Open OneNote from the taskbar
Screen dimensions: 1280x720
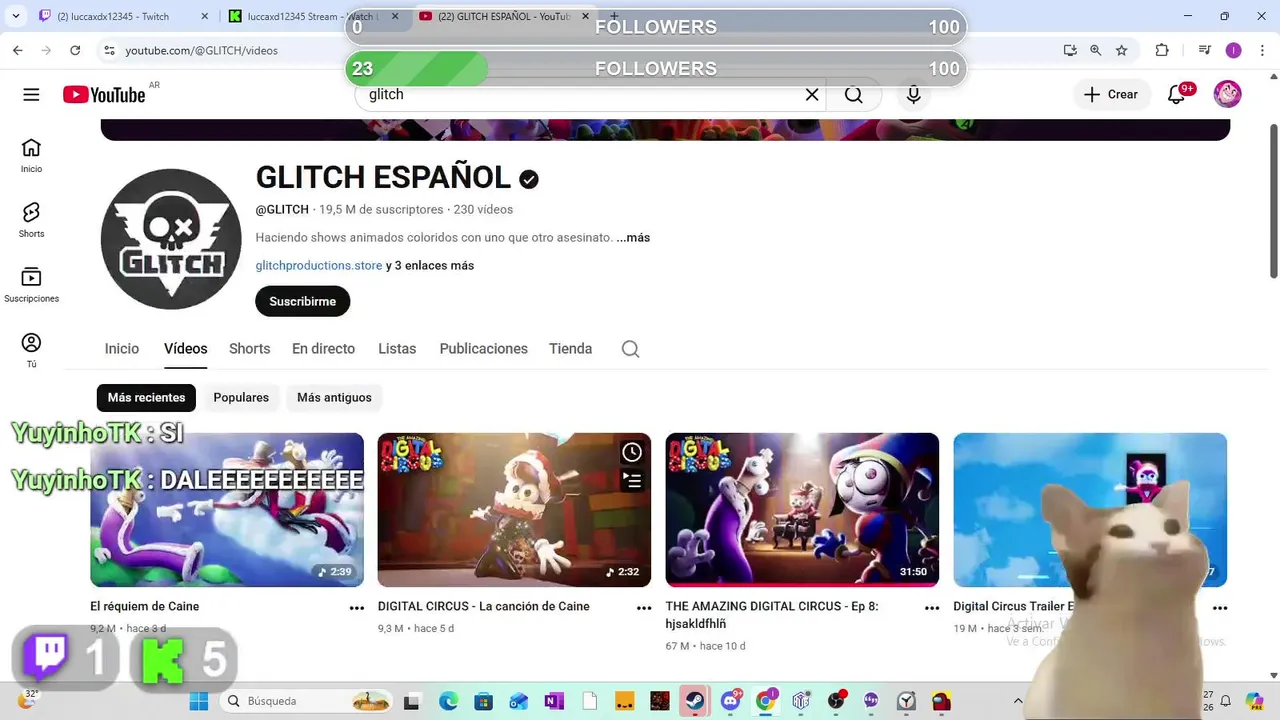click(x=554, y=701)
